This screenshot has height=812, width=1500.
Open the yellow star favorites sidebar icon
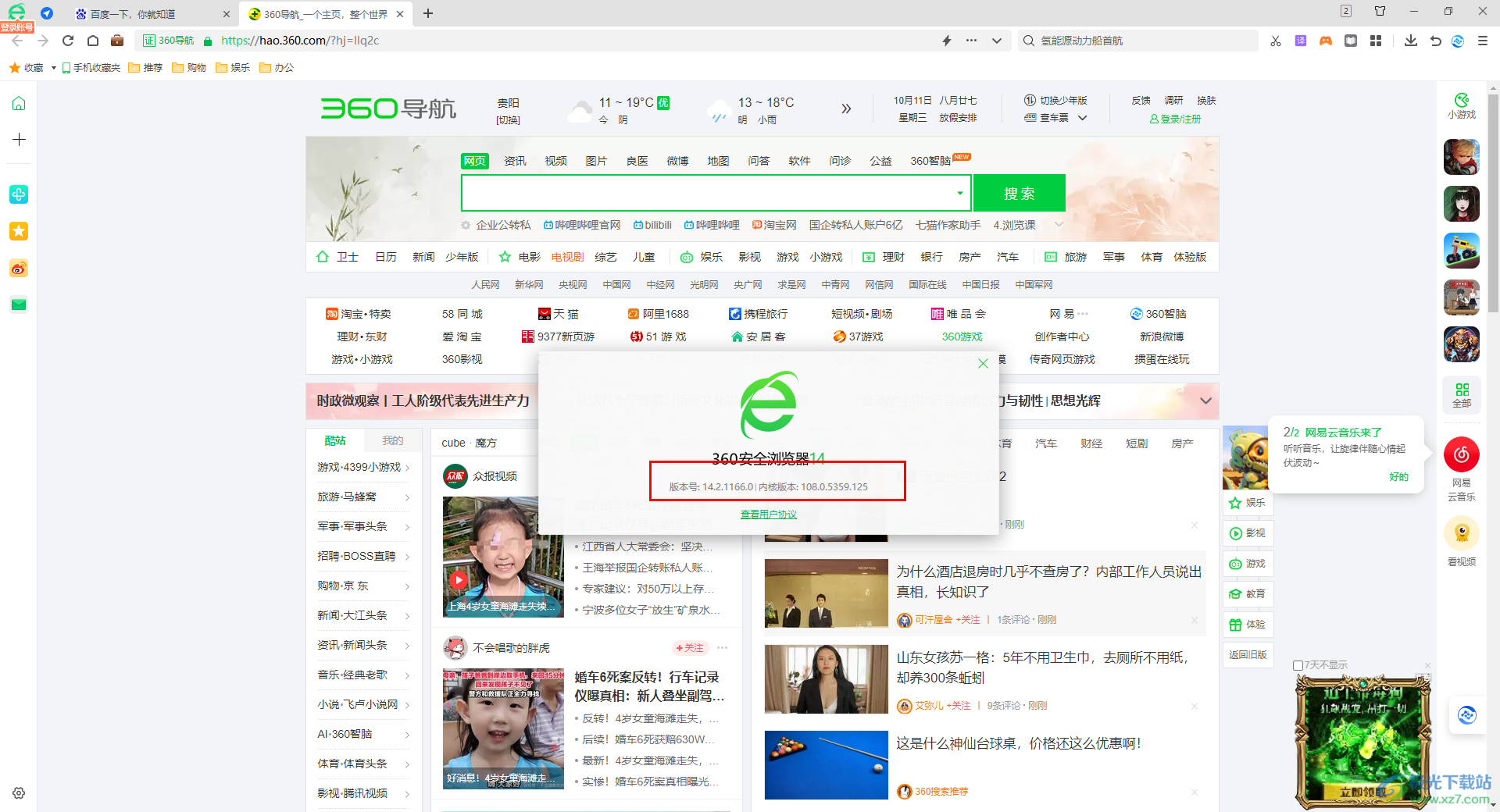(x=19, y=231)
